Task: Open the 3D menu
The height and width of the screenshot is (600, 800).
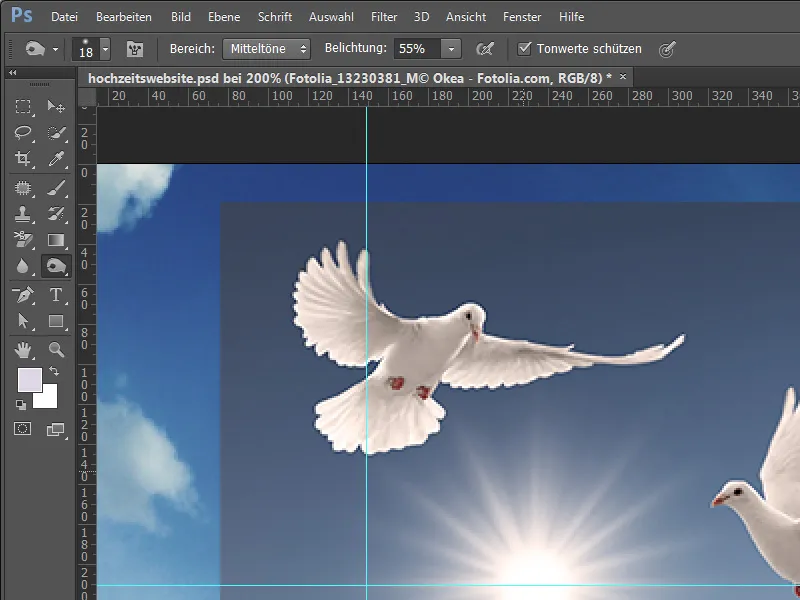Action: tap(421, 17)
